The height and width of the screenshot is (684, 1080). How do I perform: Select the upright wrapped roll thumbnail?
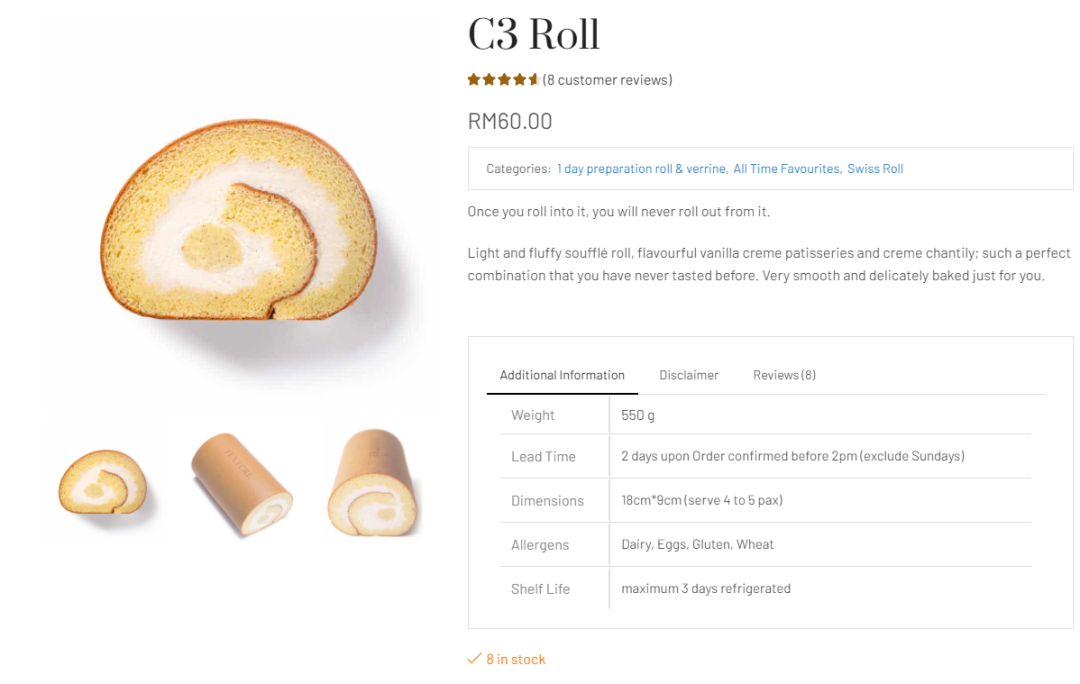point(375,481)
